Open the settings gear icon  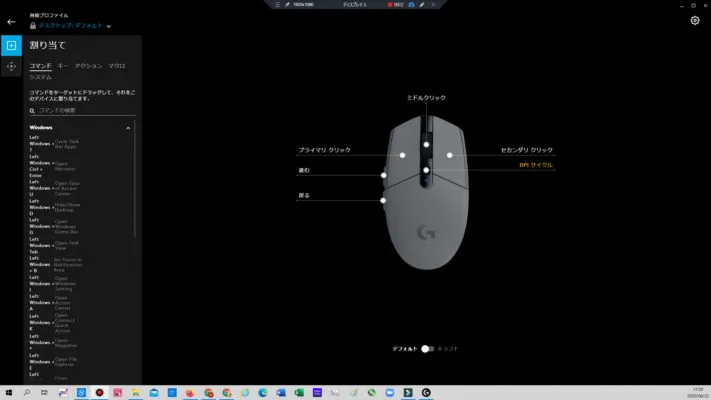pos(695,21)
